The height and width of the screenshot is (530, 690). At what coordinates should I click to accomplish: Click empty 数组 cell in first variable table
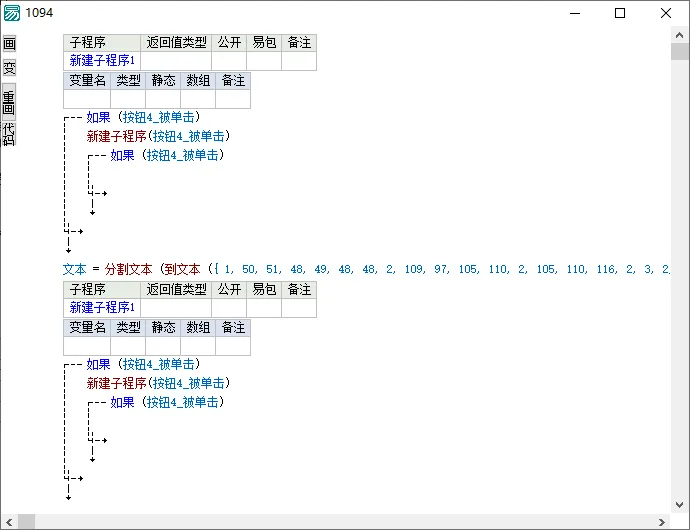point(198,99)
